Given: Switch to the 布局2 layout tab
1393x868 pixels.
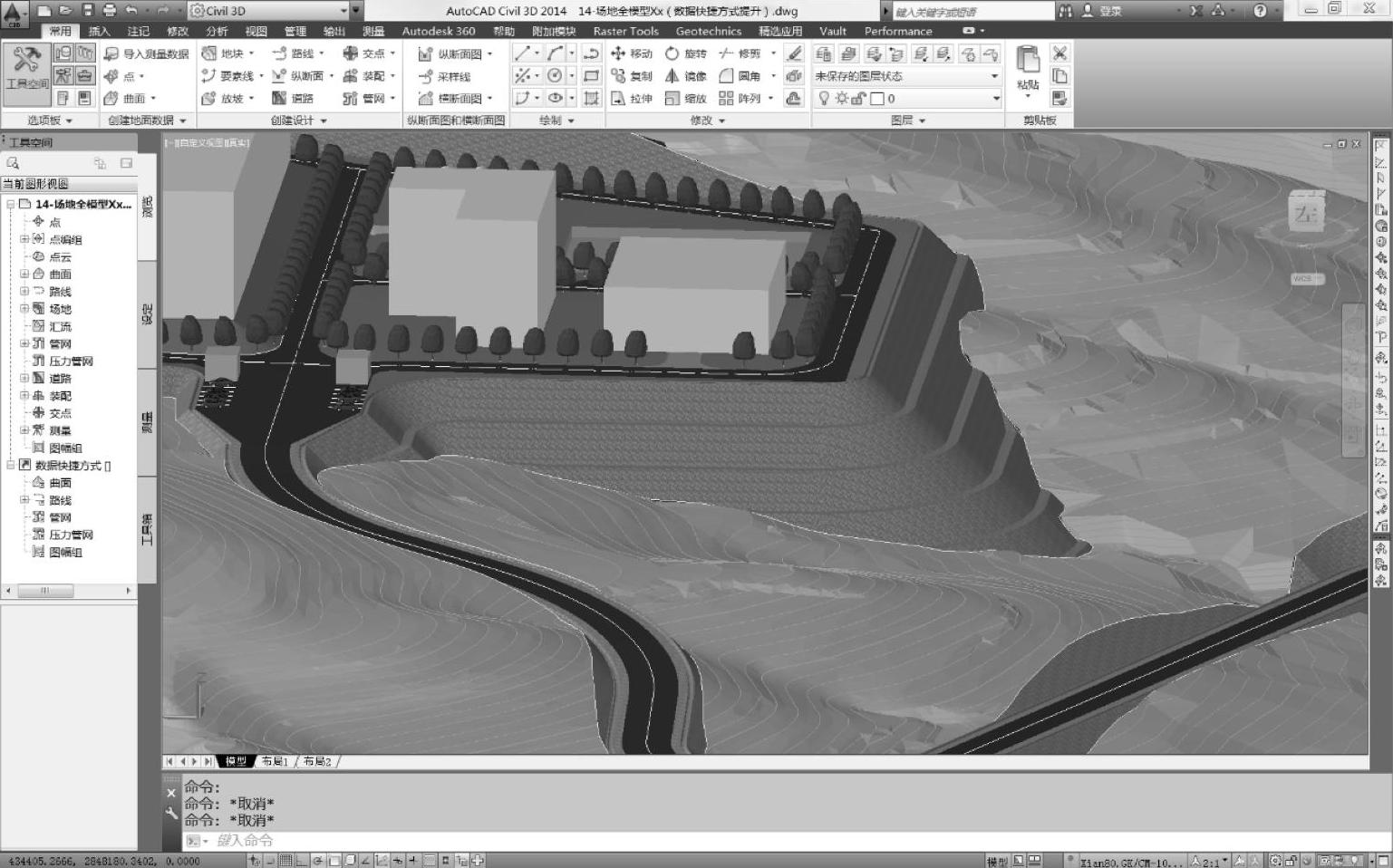Looking at the screenshot, I should [x=317, y=761].
